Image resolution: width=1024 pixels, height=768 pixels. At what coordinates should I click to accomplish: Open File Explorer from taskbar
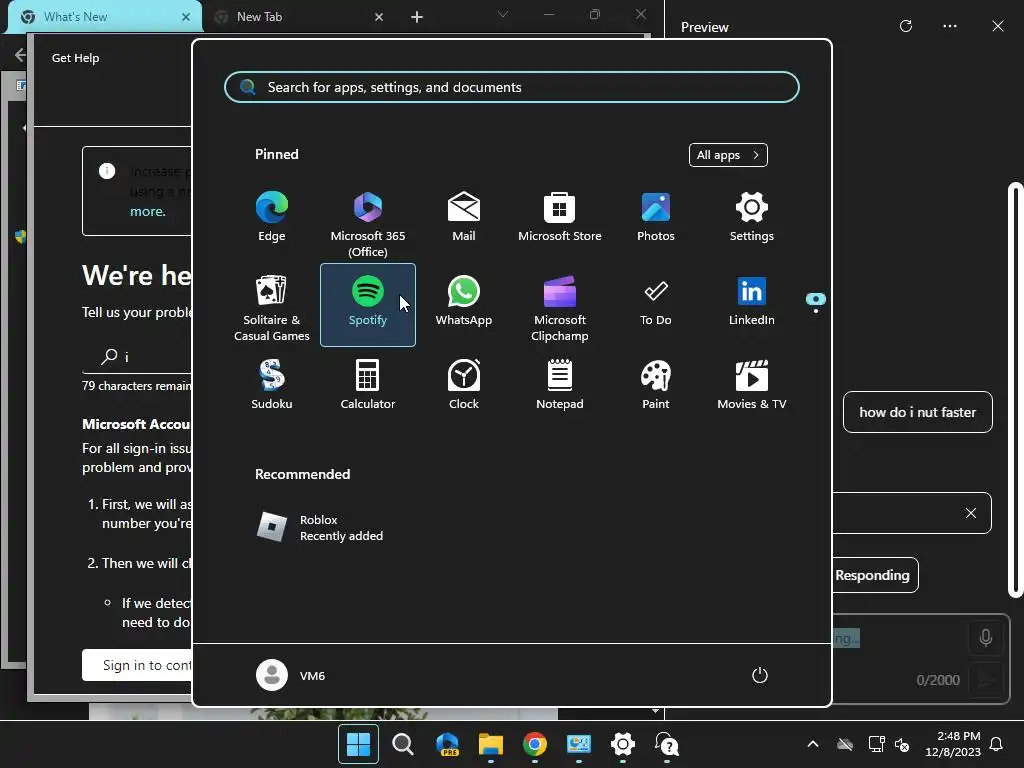click(x=490, y=744)
